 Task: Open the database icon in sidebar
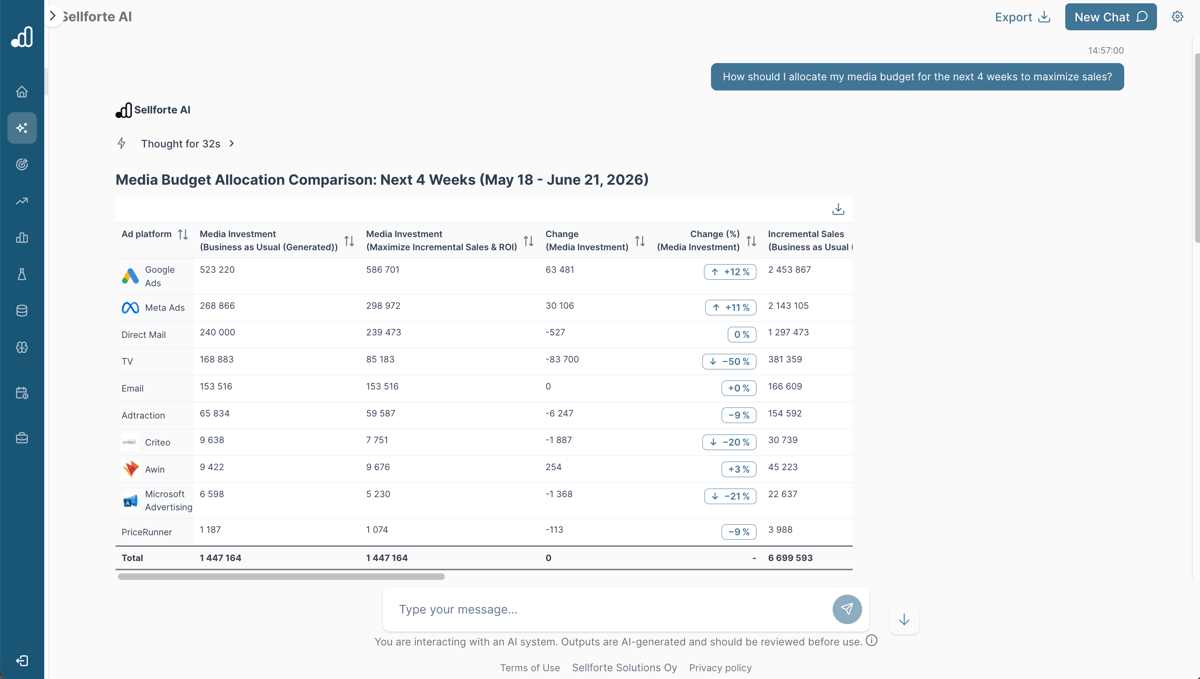click(22, 311)
